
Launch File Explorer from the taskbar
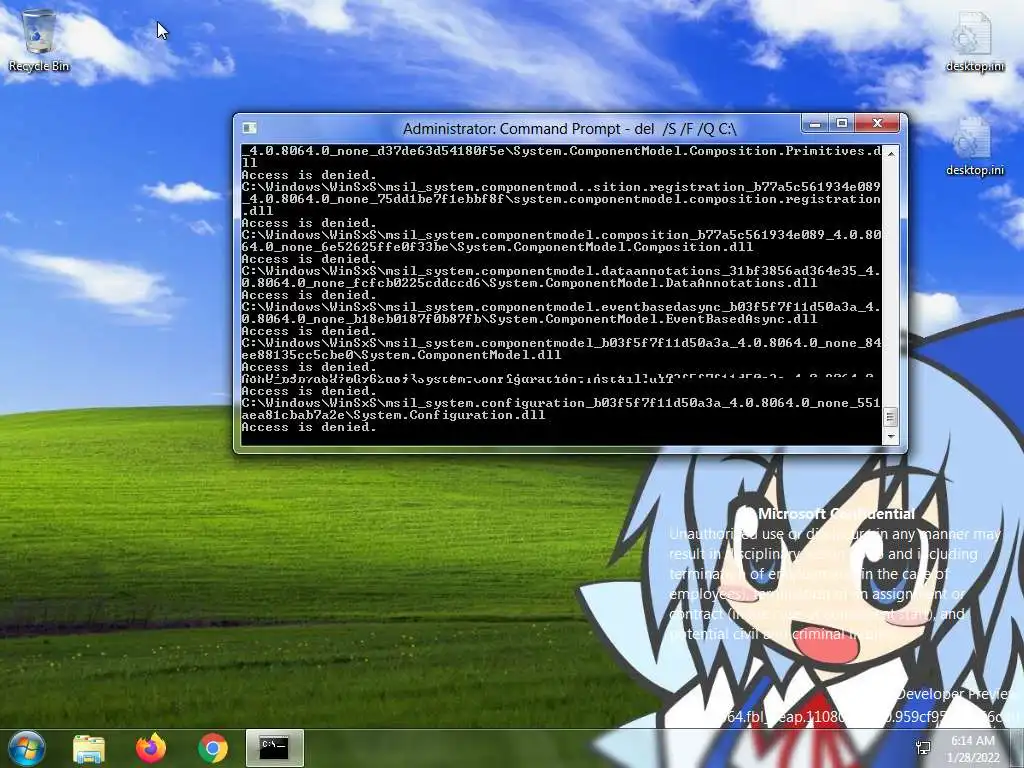89,748
